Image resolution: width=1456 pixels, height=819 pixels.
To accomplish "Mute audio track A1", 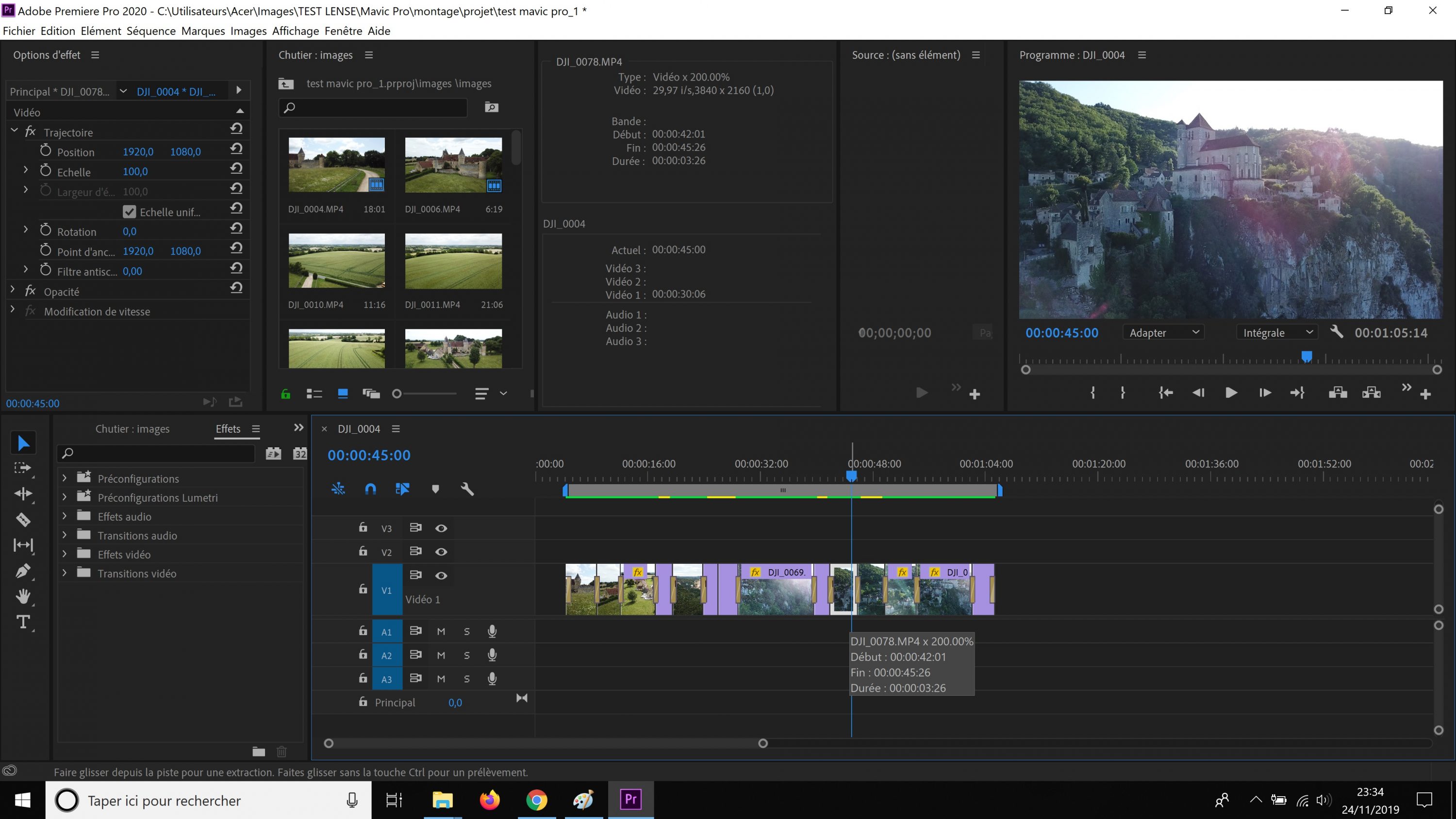I will click(441, 631).
